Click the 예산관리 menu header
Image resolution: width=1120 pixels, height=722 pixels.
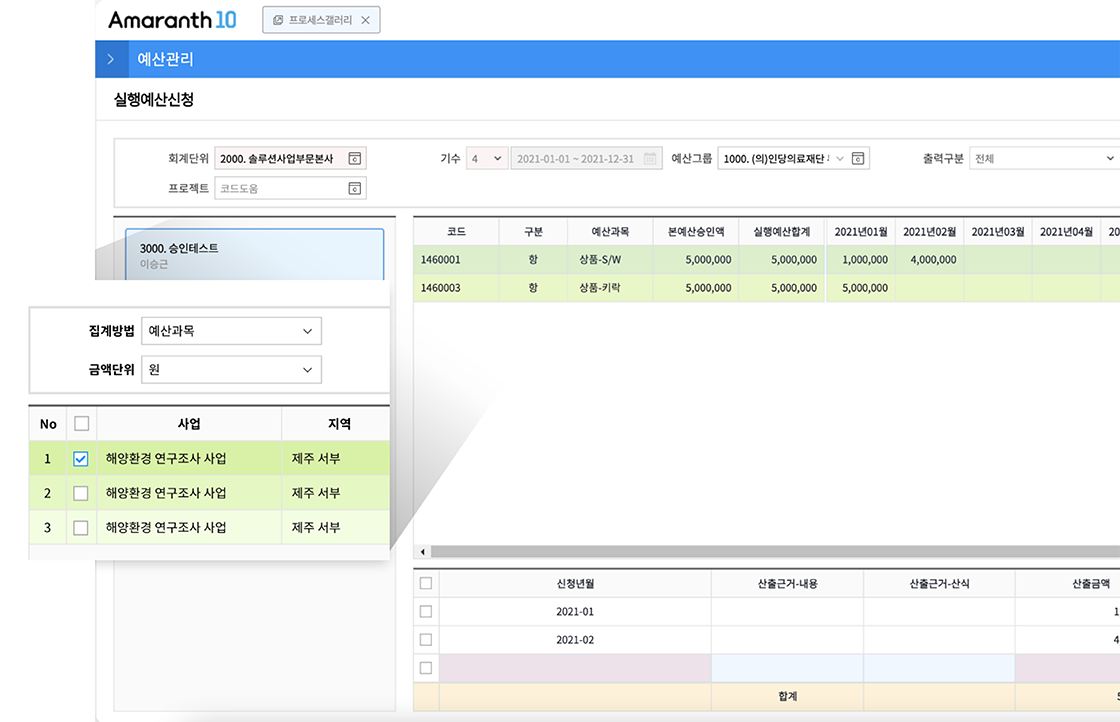165,59
